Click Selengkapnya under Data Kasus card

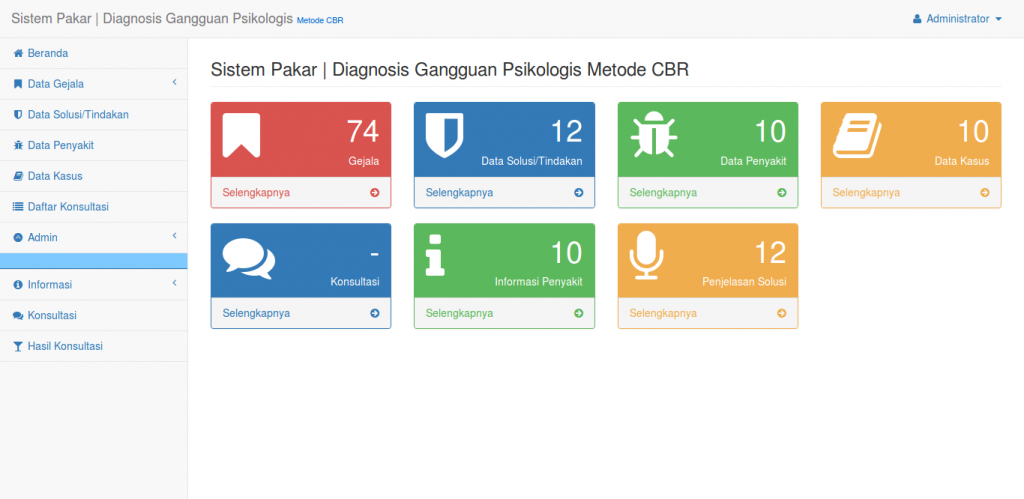pos(866,193)
